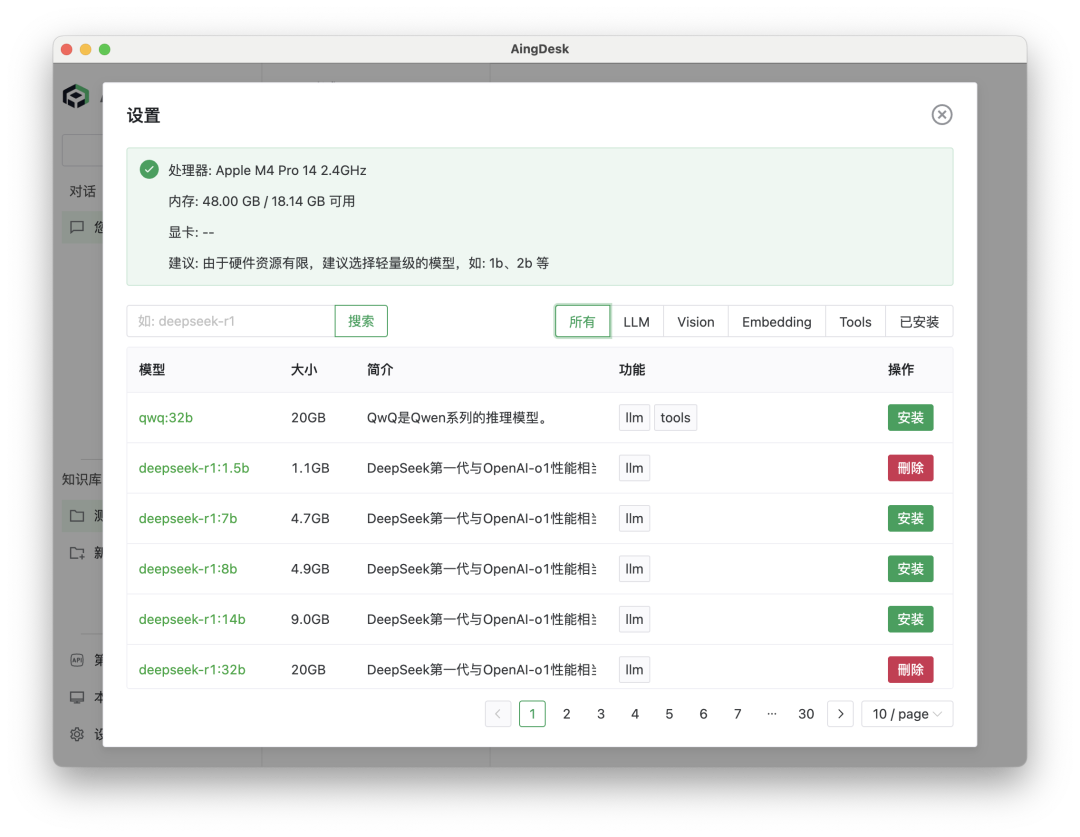Screen dimensions: 1080x837
Task: Click the API icon in the sidebar
Action: pyautogui.click(x=77, y=660)
